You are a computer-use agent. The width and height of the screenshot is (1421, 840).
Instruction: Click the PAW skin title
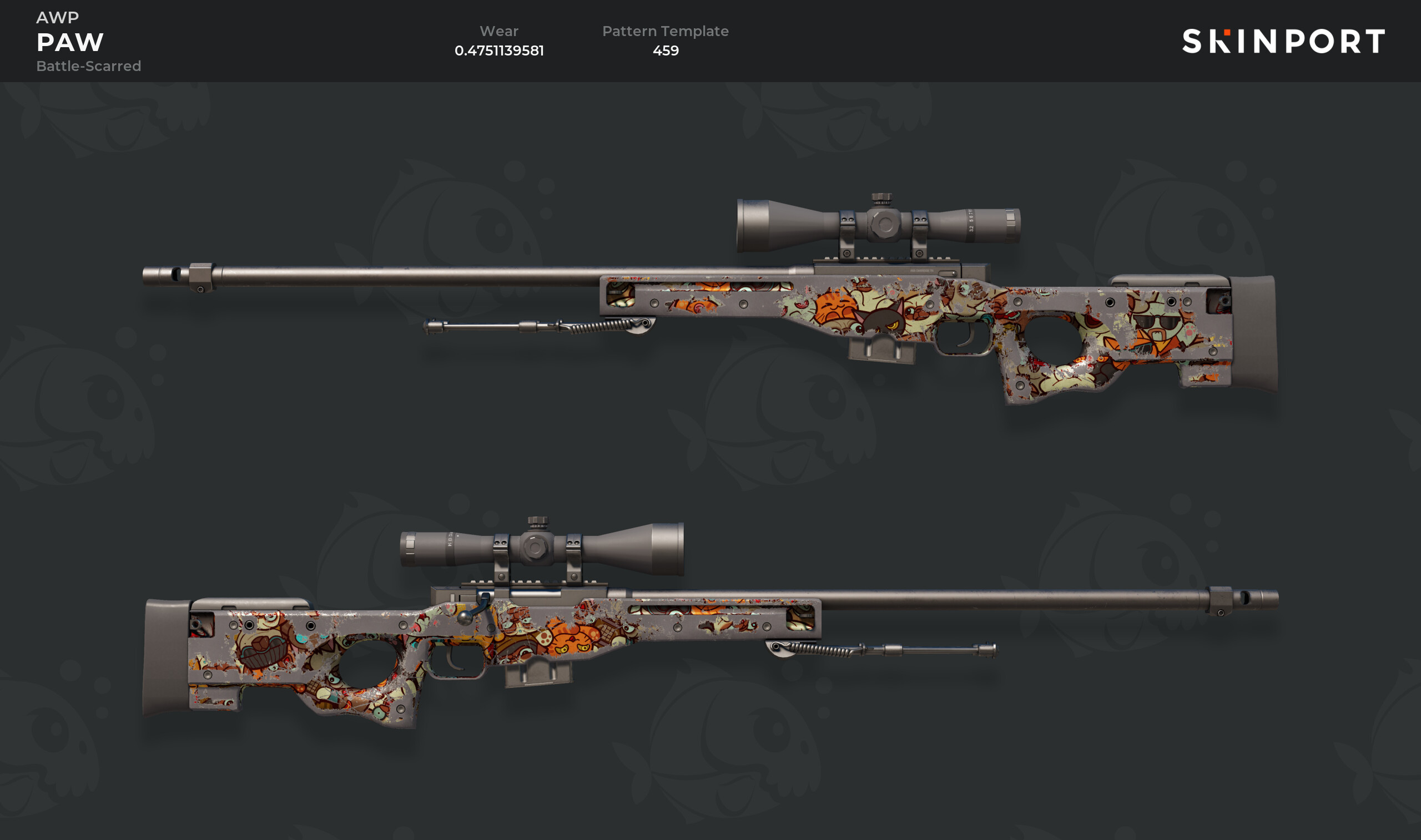coord(70,42)
